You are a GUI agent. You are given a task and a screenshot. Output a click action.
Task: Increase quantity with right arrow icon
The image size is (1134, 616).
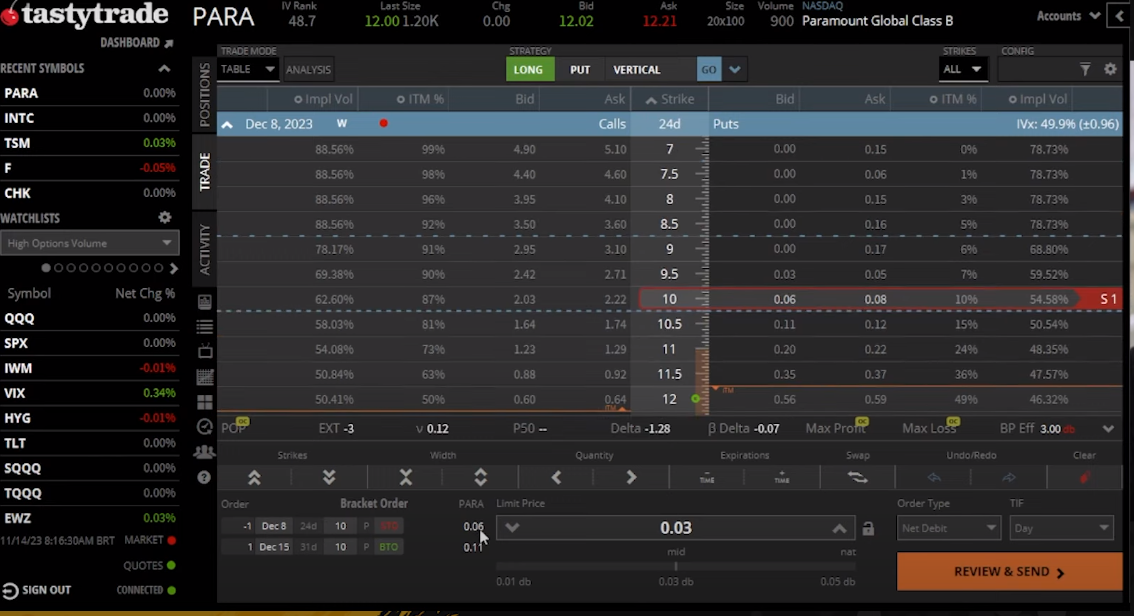coord(631,478)
